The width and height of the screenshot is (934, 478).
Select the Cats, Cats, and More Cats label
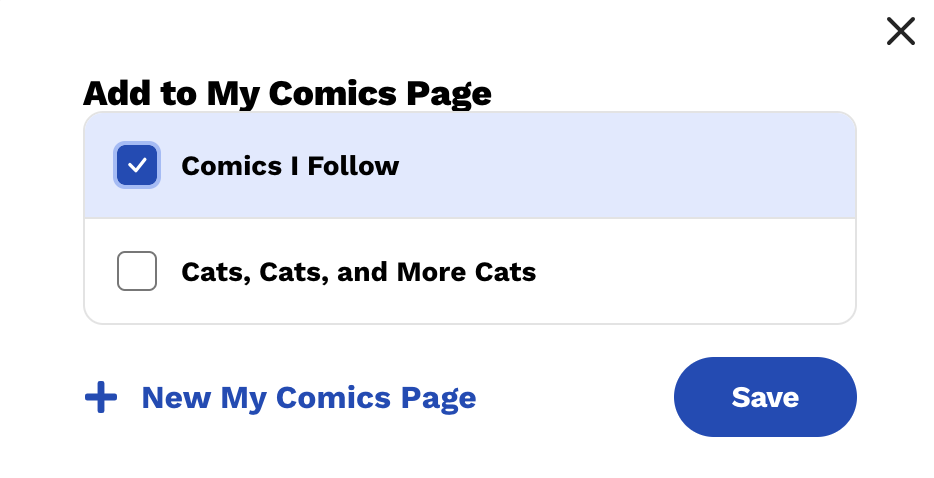359,272
